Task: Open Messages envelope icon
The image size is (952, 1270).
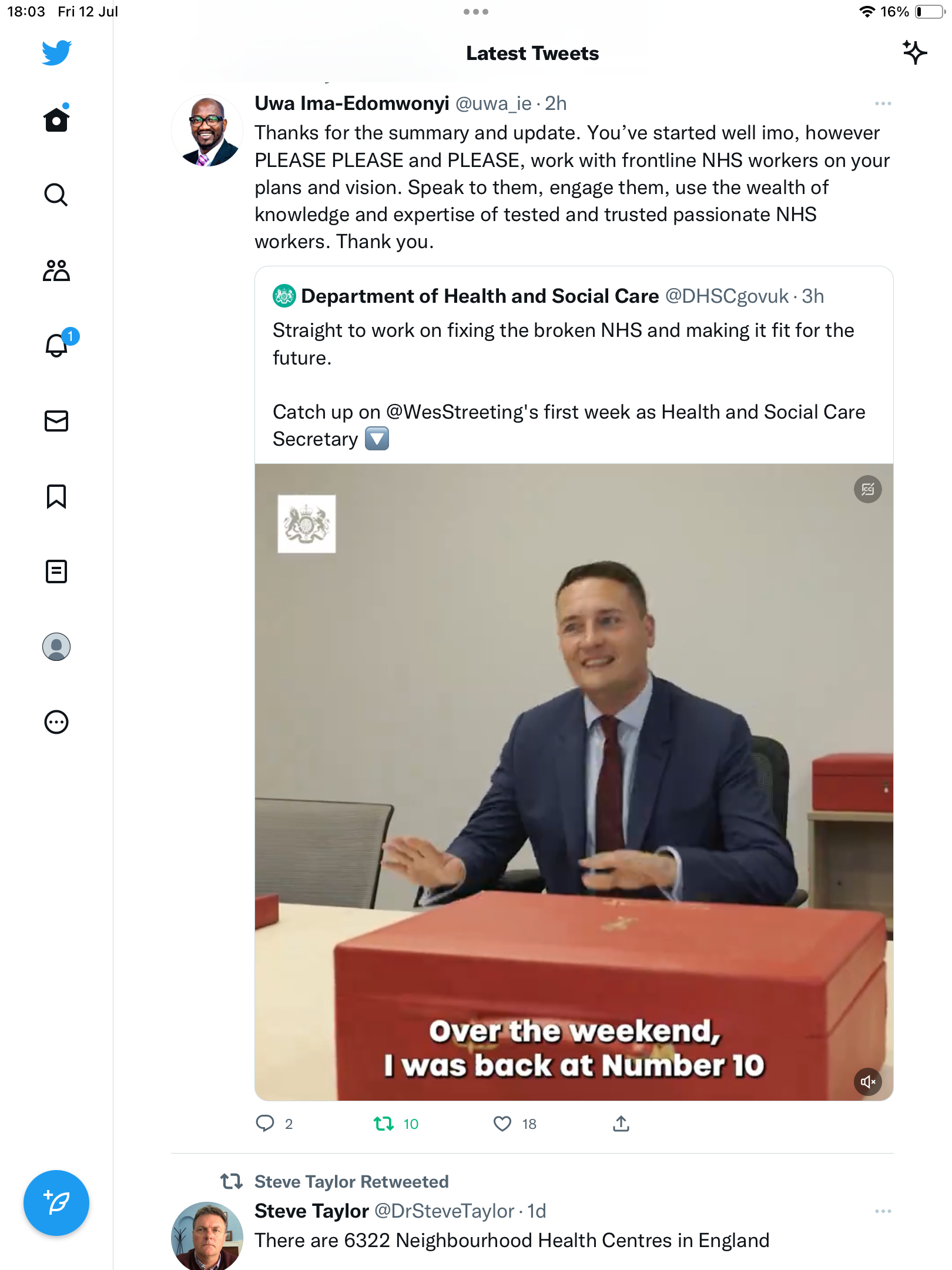Action: (x=56, y=421)
